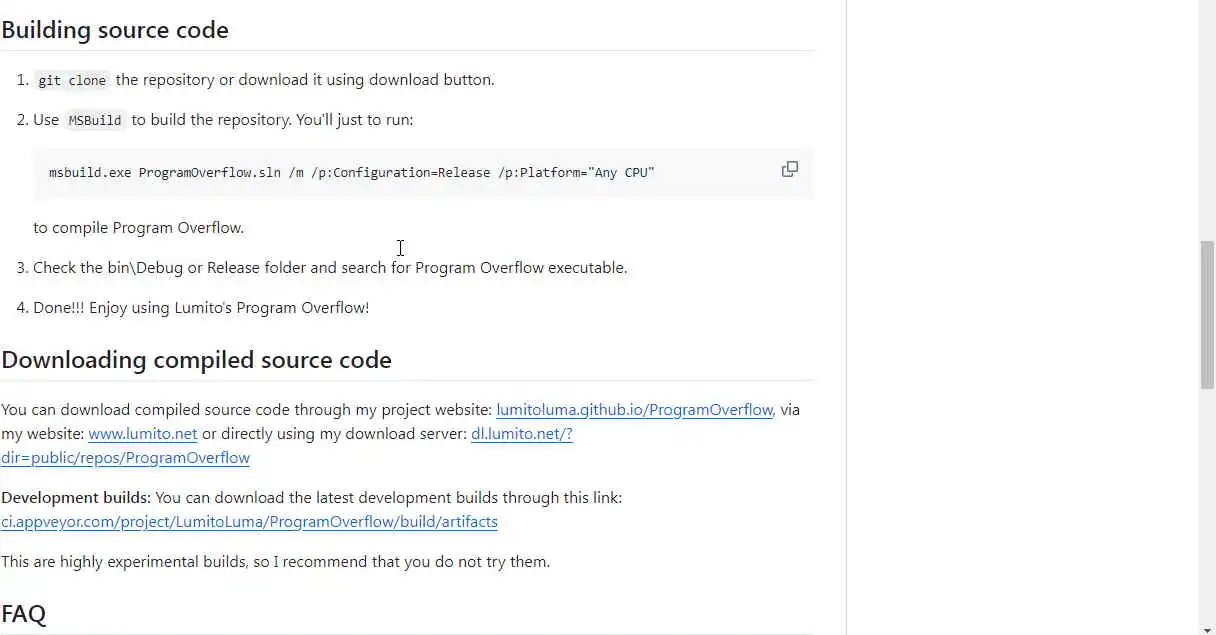Click the "Development builds:" bold label
1216x635 pixels.
76,498
